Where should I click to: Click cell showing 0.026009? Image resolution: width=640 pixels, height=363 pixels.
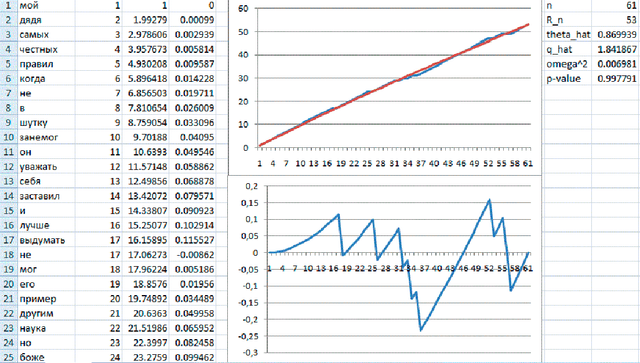[192, 108]
